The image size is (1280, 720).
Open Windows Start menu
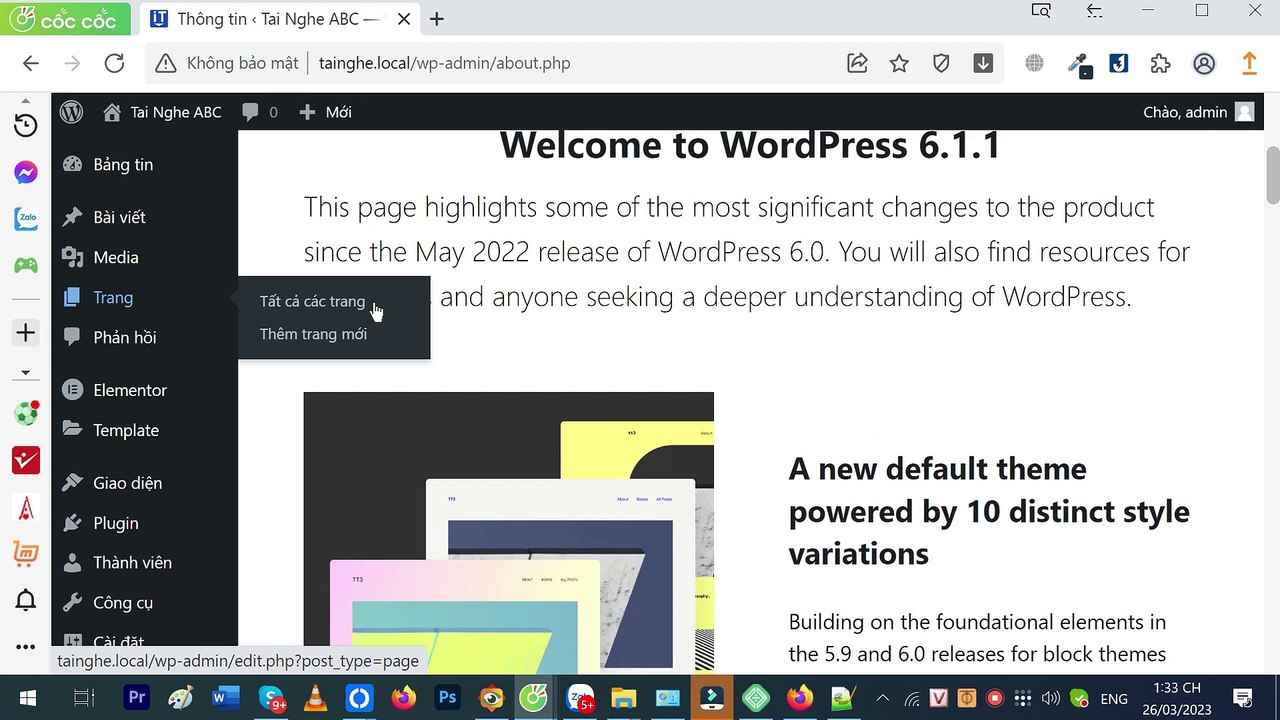click(x=27, y=698)
